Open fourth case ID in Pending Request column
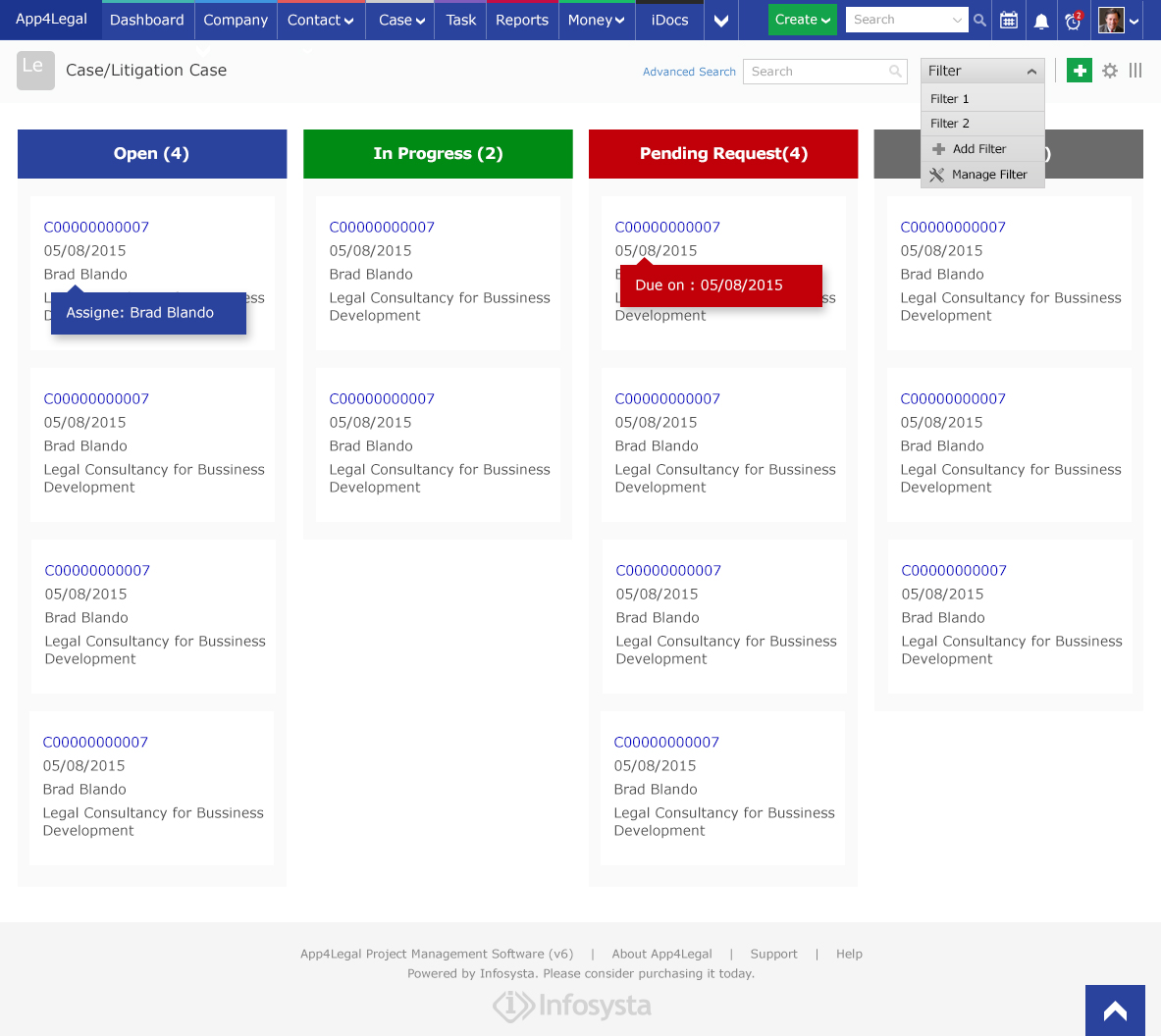Viewport: 1161px width, 1036px height. [666, 743]
